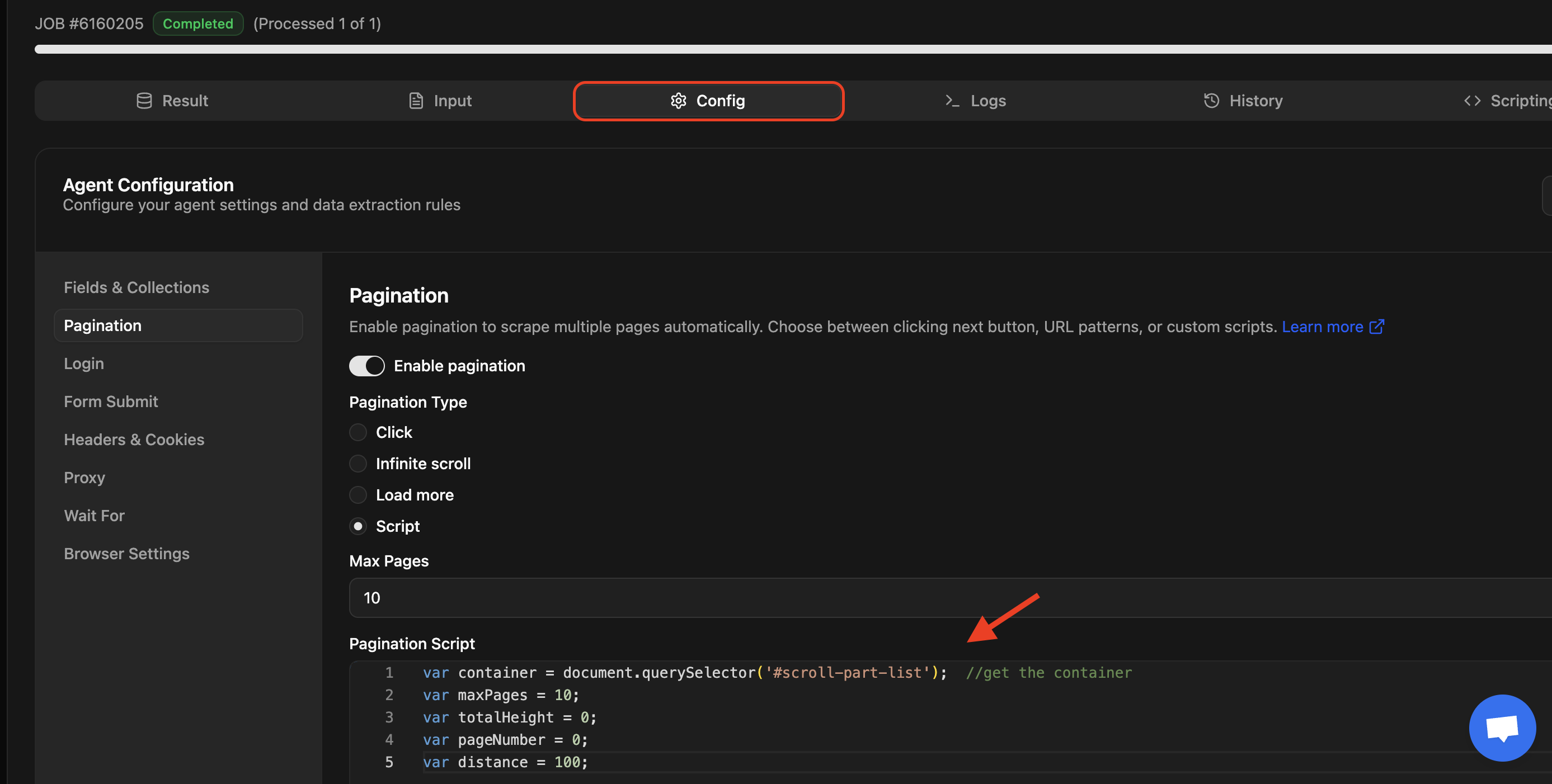This screenshot has height=784, width=1552.
Task: Click the job progress bar
Action: tap(783, 49)
